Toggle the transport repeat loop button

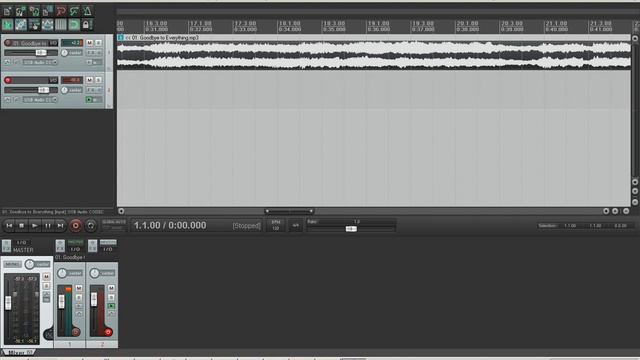[91, 225]
